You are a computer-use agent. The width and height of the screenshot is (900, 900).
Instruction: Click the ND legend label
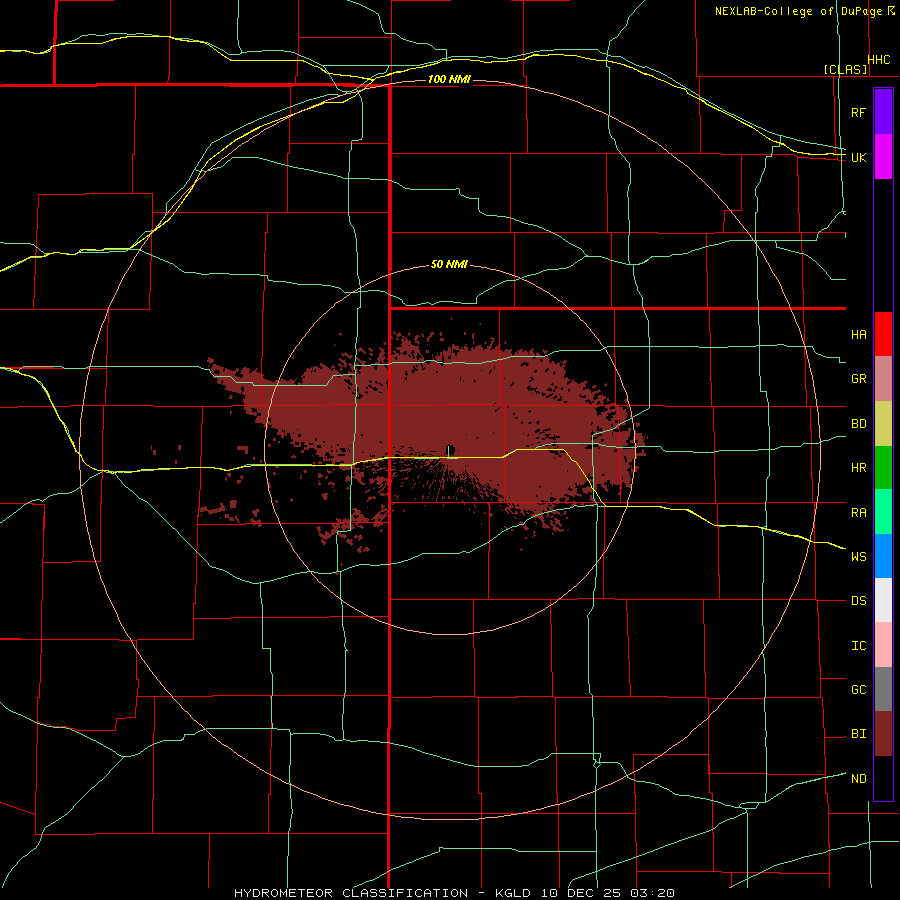(x=858, y=779)
